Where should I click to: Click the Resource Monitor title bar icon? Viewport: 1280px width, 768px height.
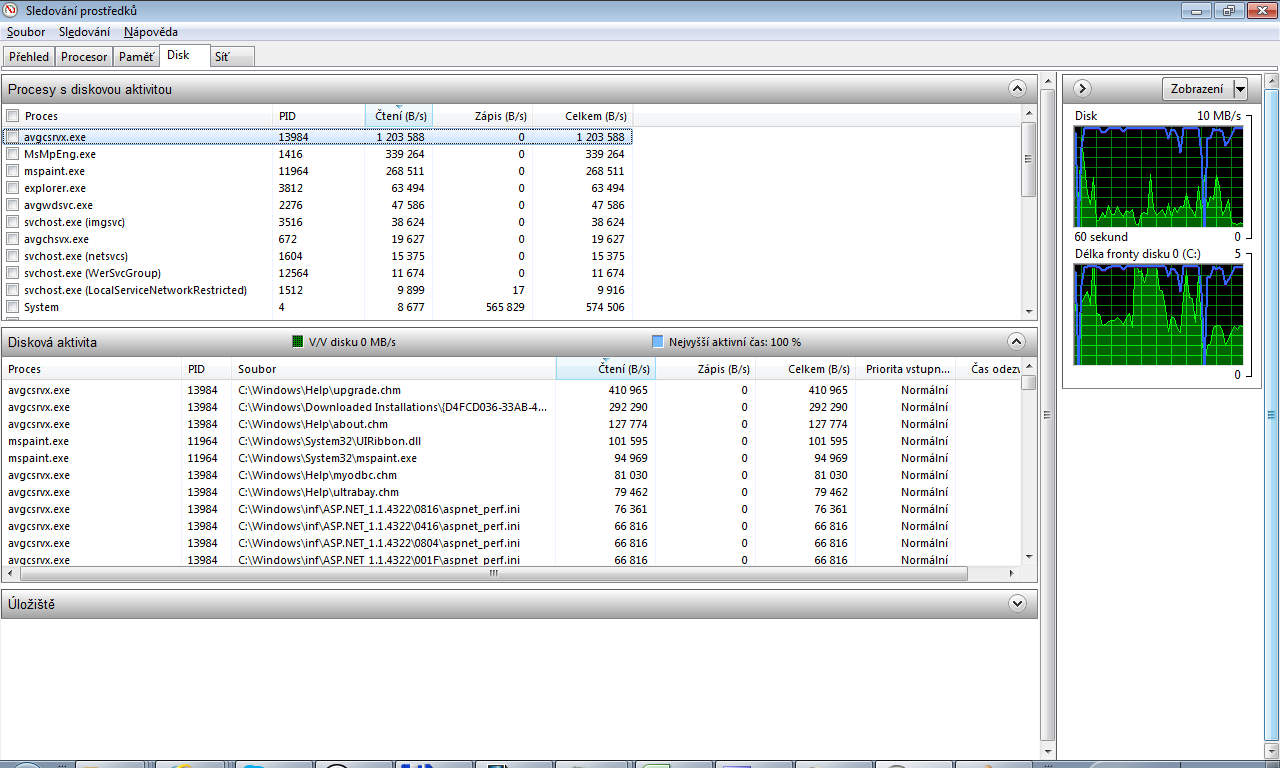[x=12, y=11]
